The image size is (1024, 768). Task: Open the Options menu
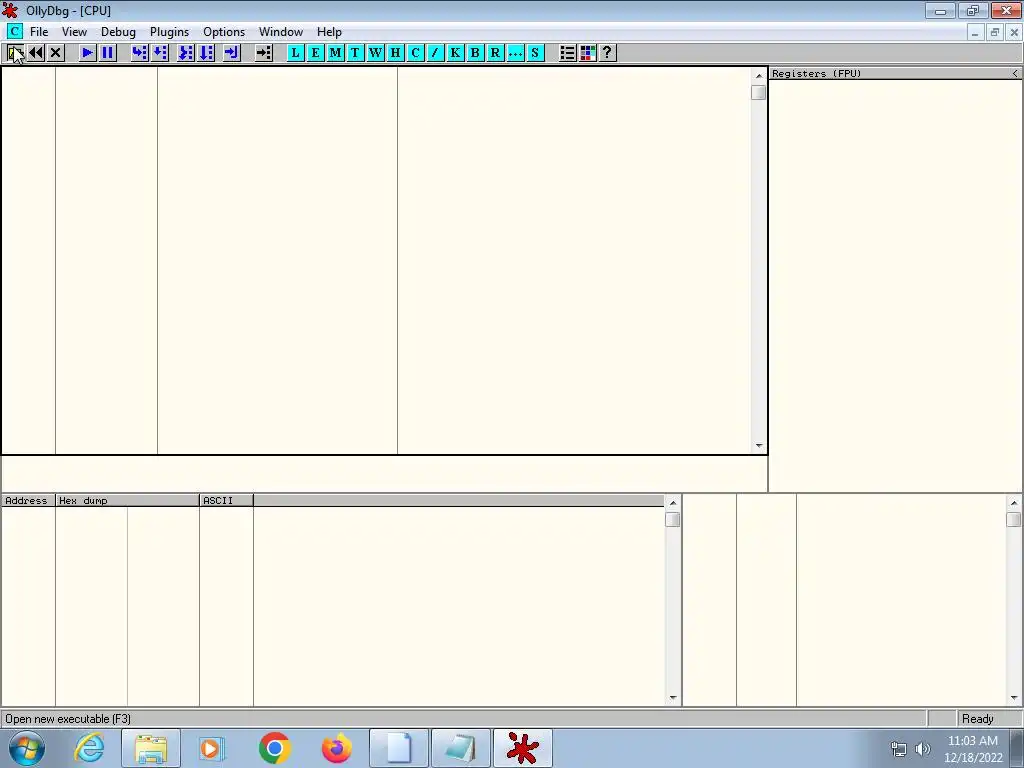[224, 31]
